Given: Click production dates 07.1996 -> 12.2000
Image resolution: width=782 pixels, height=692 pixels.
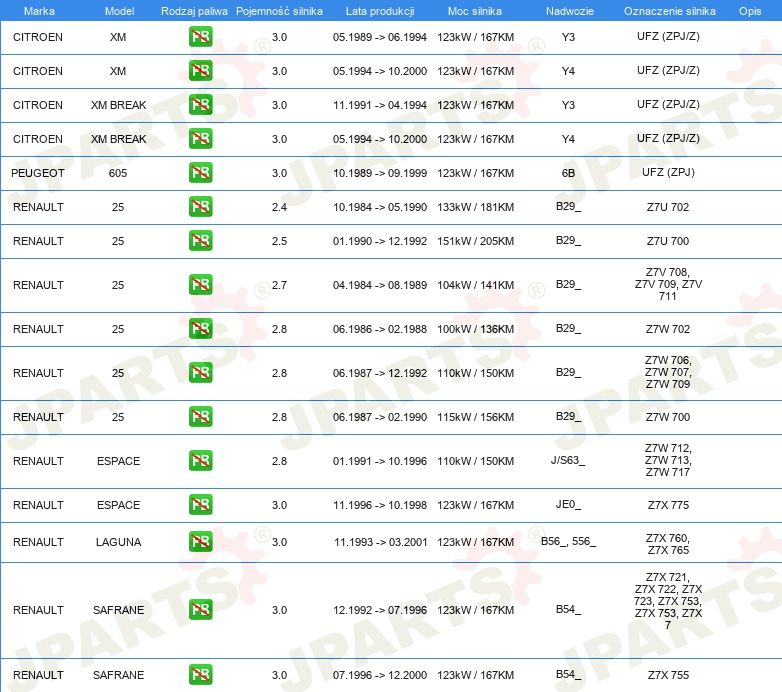Looking at the screenshot, I should pos(380,675).
